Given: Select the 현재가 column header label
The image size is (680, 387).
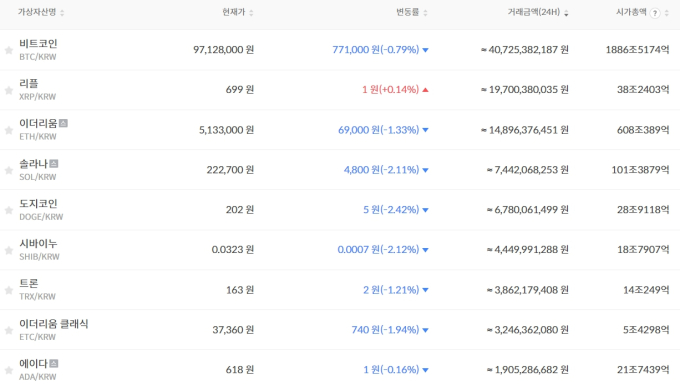Looking at the screenshot, I should [x=234, y=12].
